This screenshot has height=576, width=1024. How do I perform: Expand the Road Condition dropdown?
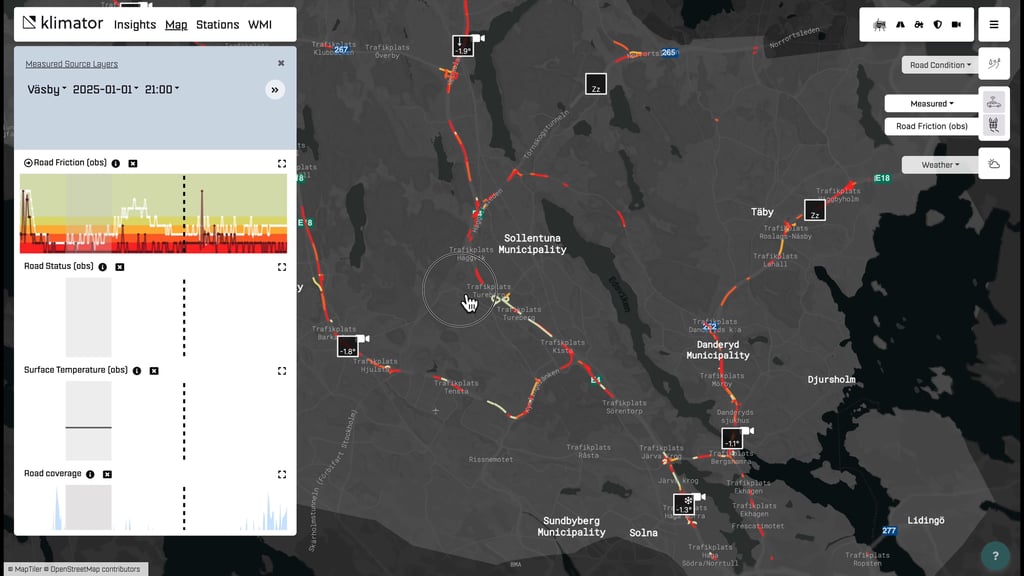[939, 65]
